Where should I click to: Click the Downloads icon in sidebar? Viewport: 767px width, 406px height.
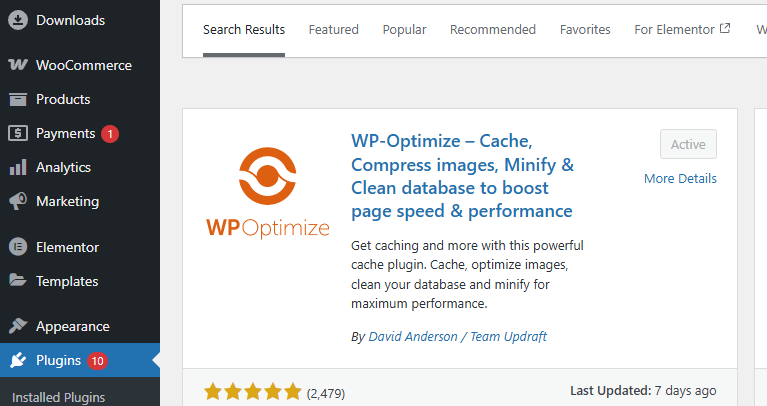[18, 20]
